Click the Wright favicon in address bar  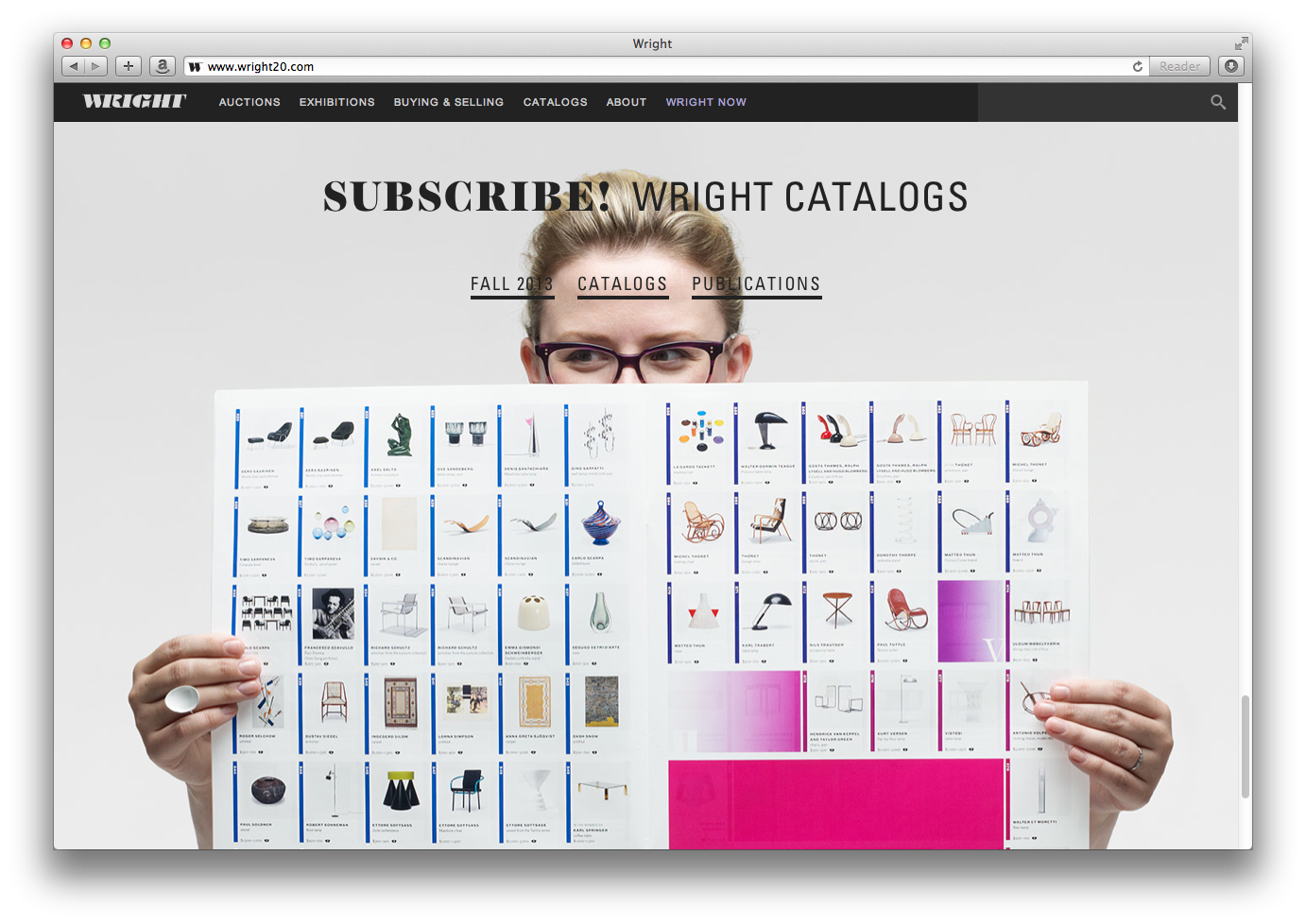click(196, 67)
